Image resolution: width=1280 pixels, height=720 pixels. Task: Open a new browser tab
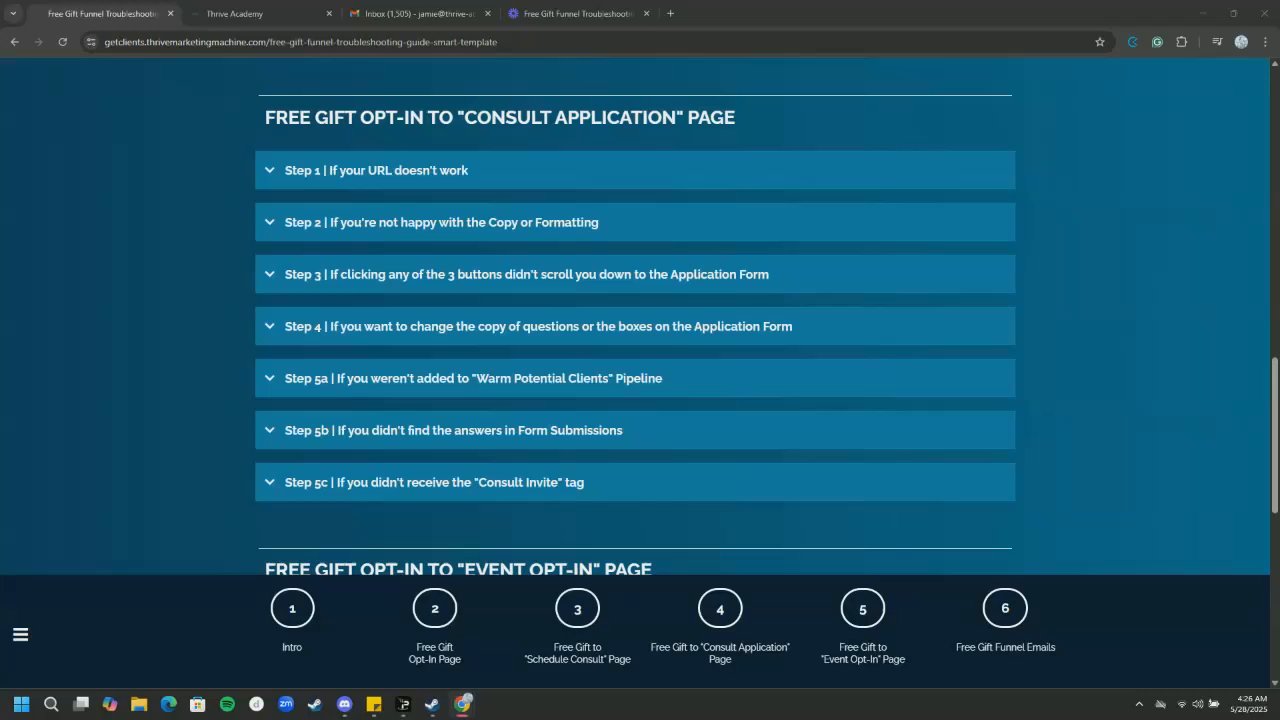670,13
